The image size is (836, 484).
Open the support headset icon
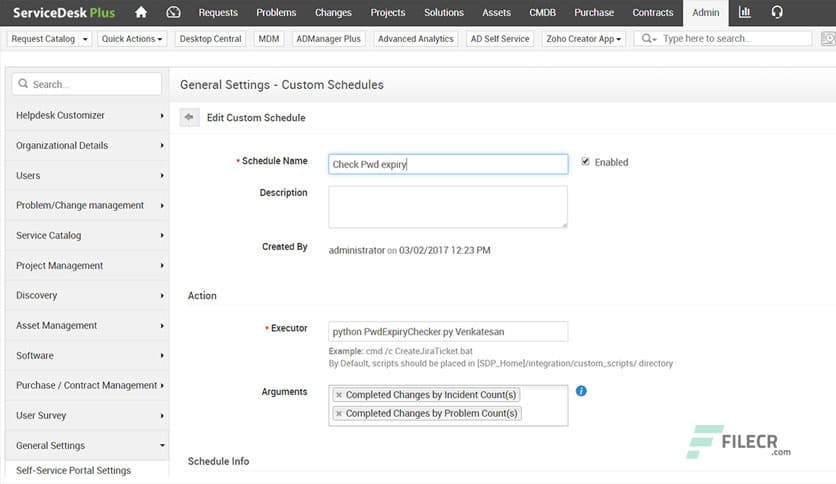pos(777,12)
